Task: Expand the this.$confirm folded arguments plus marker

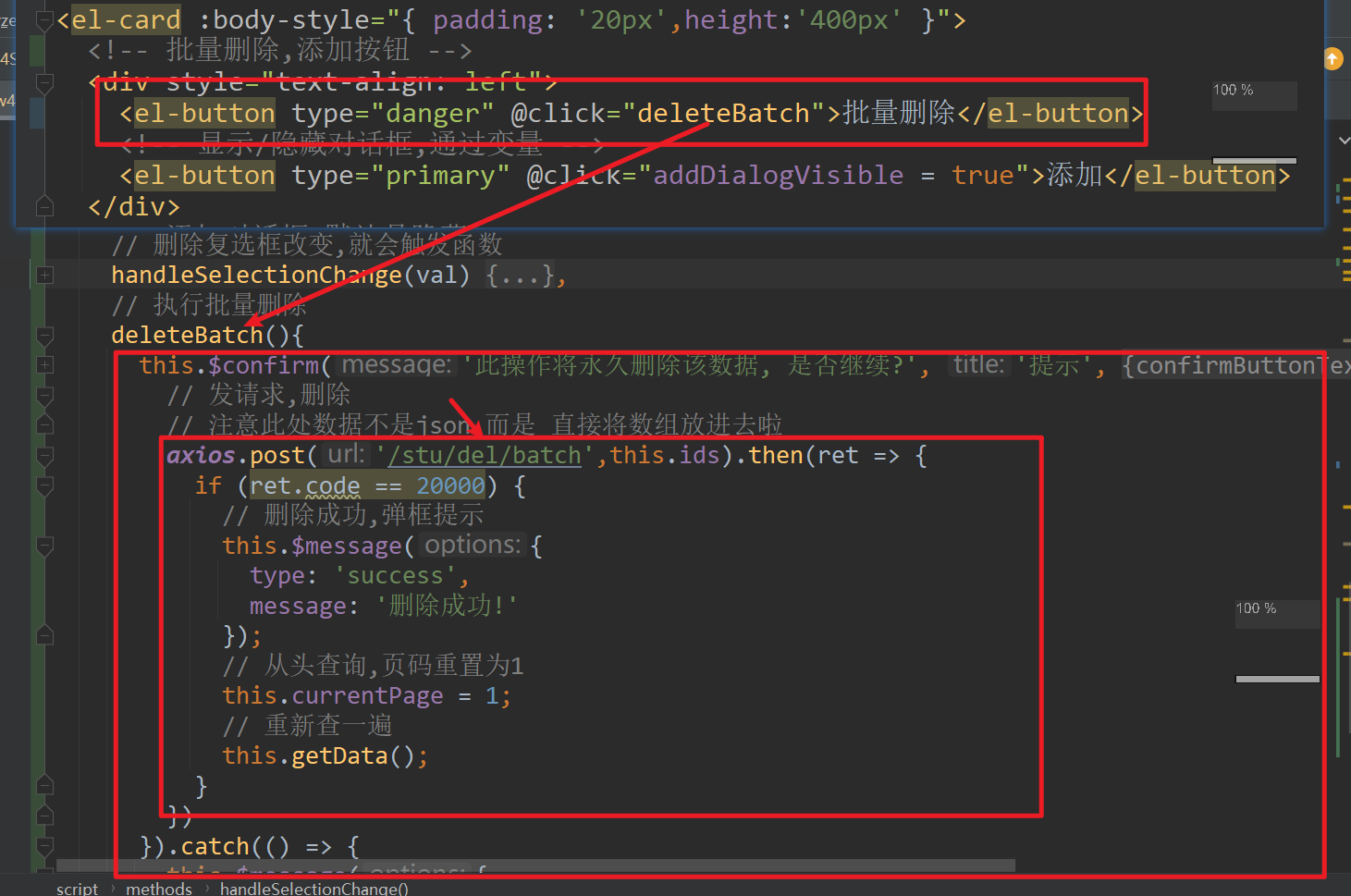Action: click(x=44, y=365)
